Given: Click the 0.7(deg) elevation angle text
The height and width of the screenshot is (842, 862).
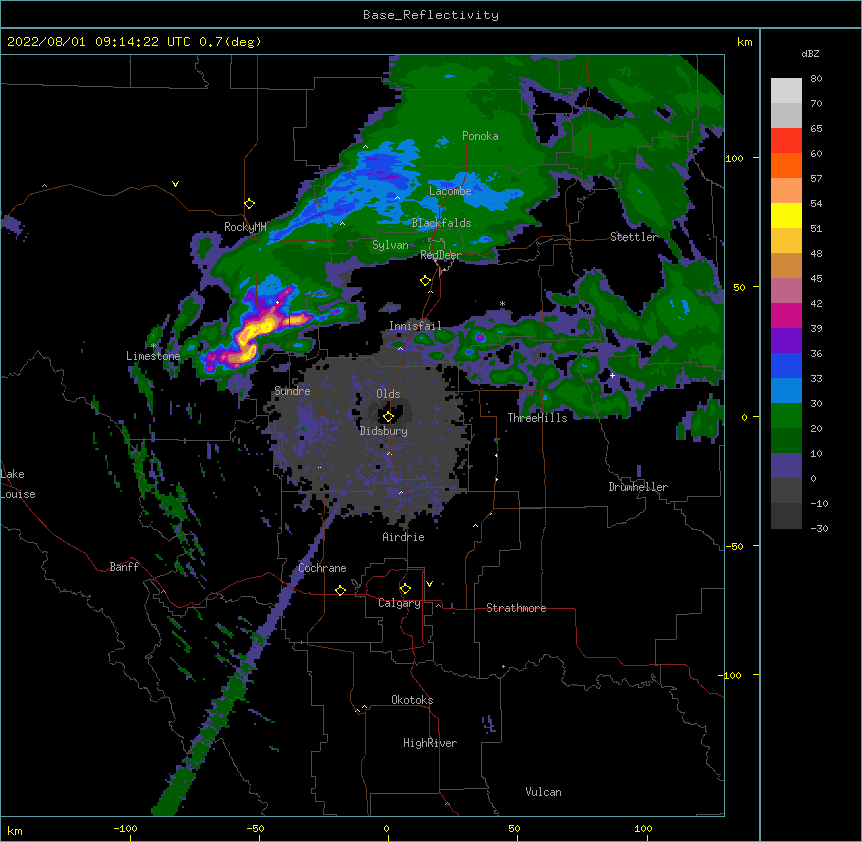Looking at the screenshot, I should pos(230,42).
